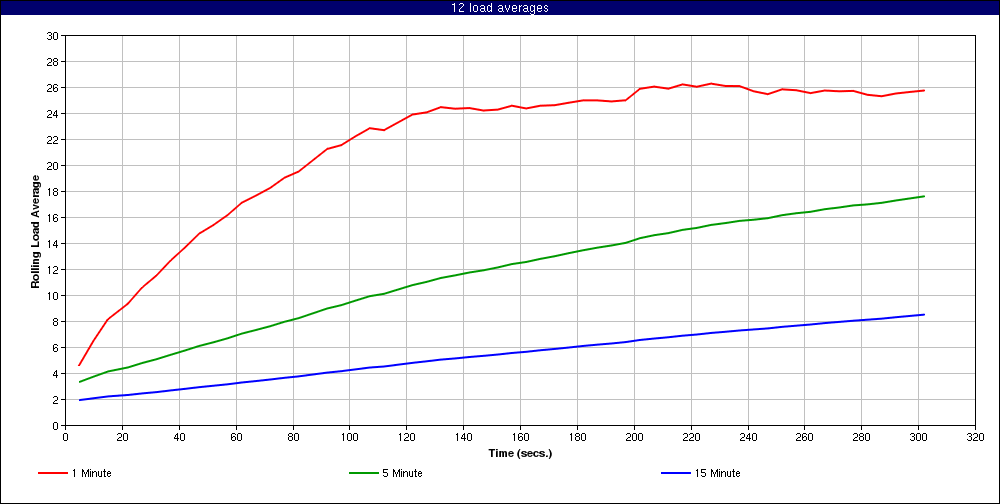
Task: Click the x-axis tick label 320
Action: (x=975, y=437)
